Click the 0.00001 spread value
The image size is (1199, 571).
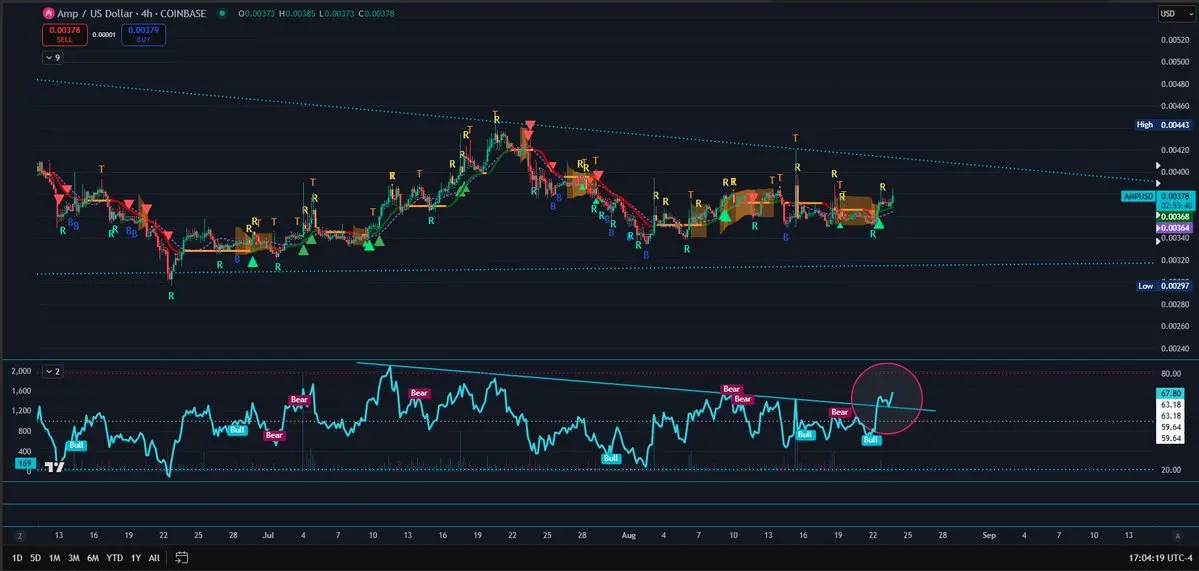click(104, 34)
